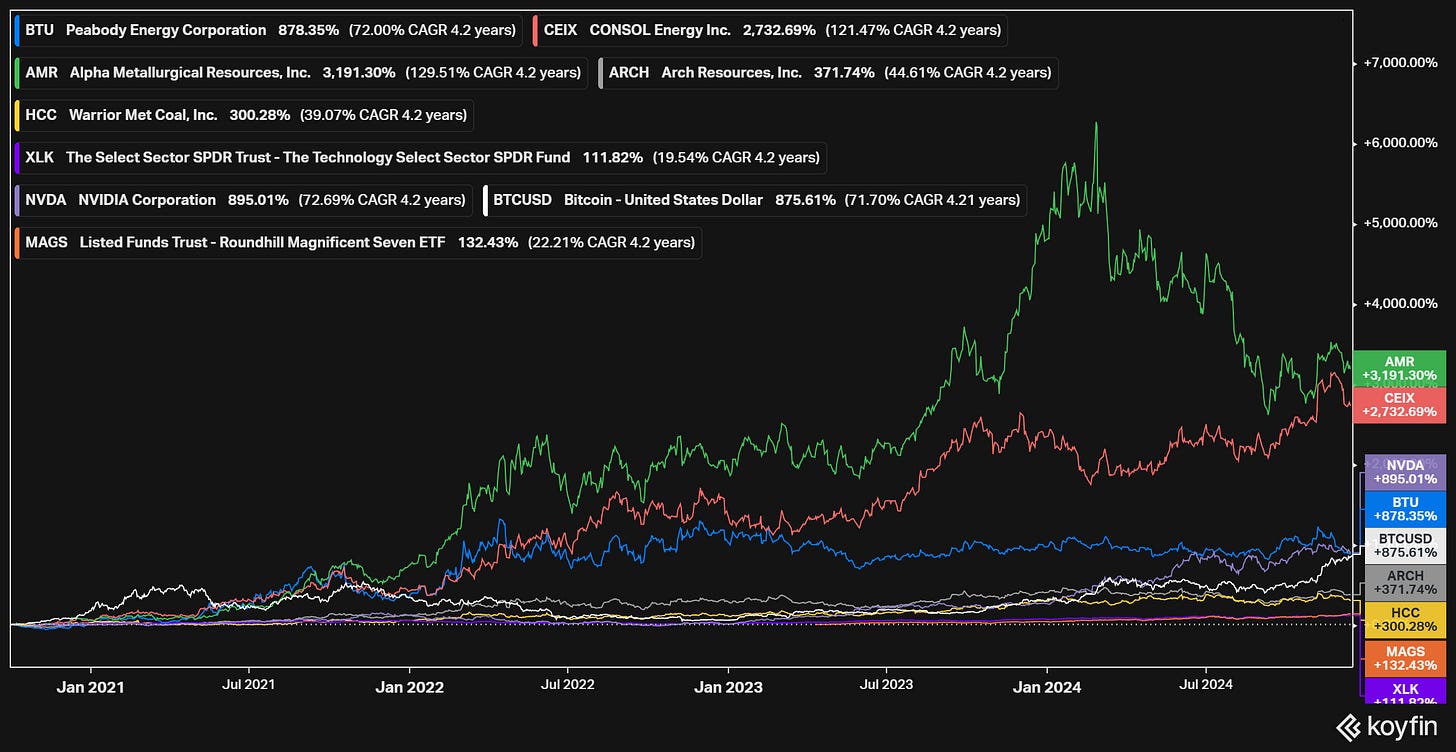This screenshot has height=752, width=1456.
Task: Click the 72.00% CAGR text for BTU
Action: [x=431, y=30]
